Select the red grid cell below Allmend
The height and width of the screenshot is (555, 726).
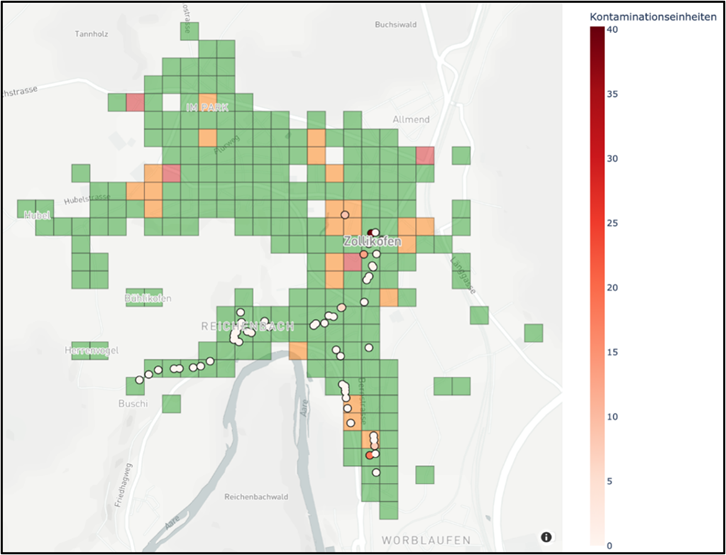point(425,155)
